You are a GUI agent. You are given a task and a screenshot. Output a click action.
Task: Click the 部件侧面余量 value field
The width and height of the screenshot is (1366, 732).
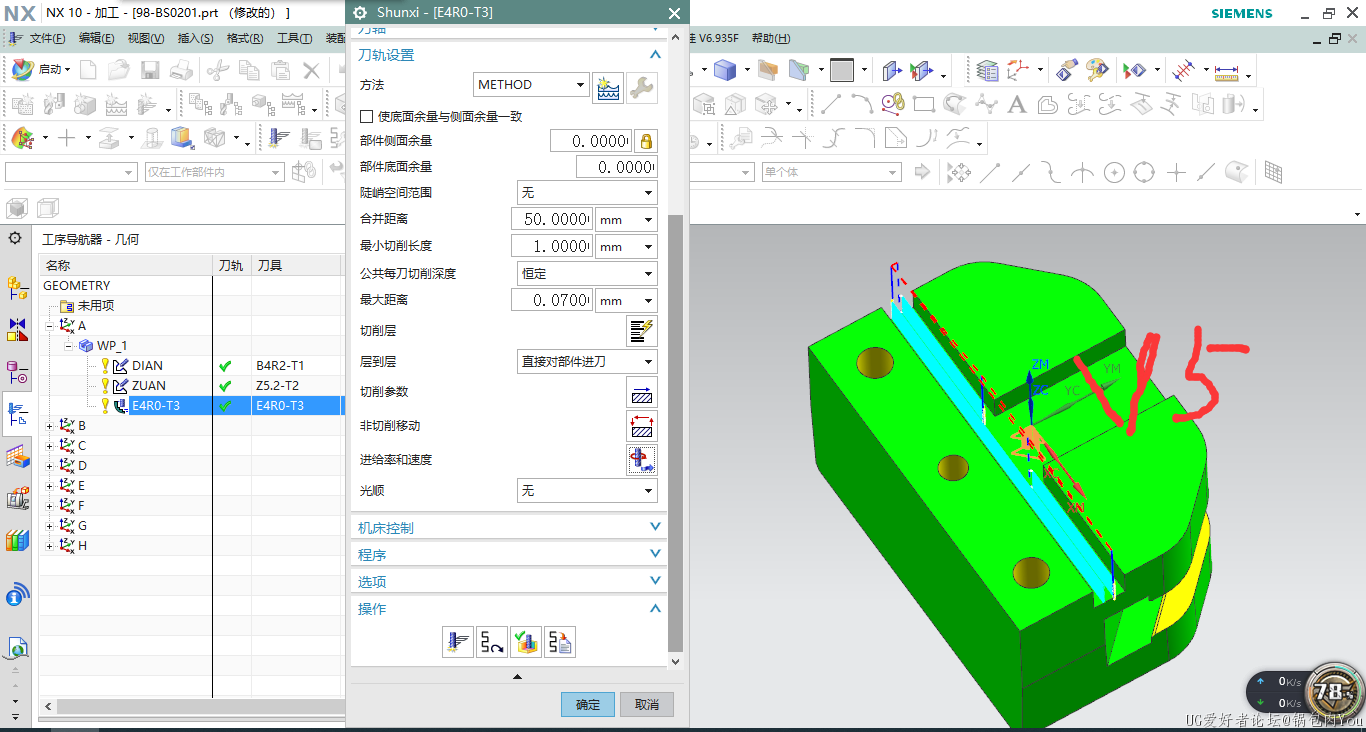pos(591,141)
